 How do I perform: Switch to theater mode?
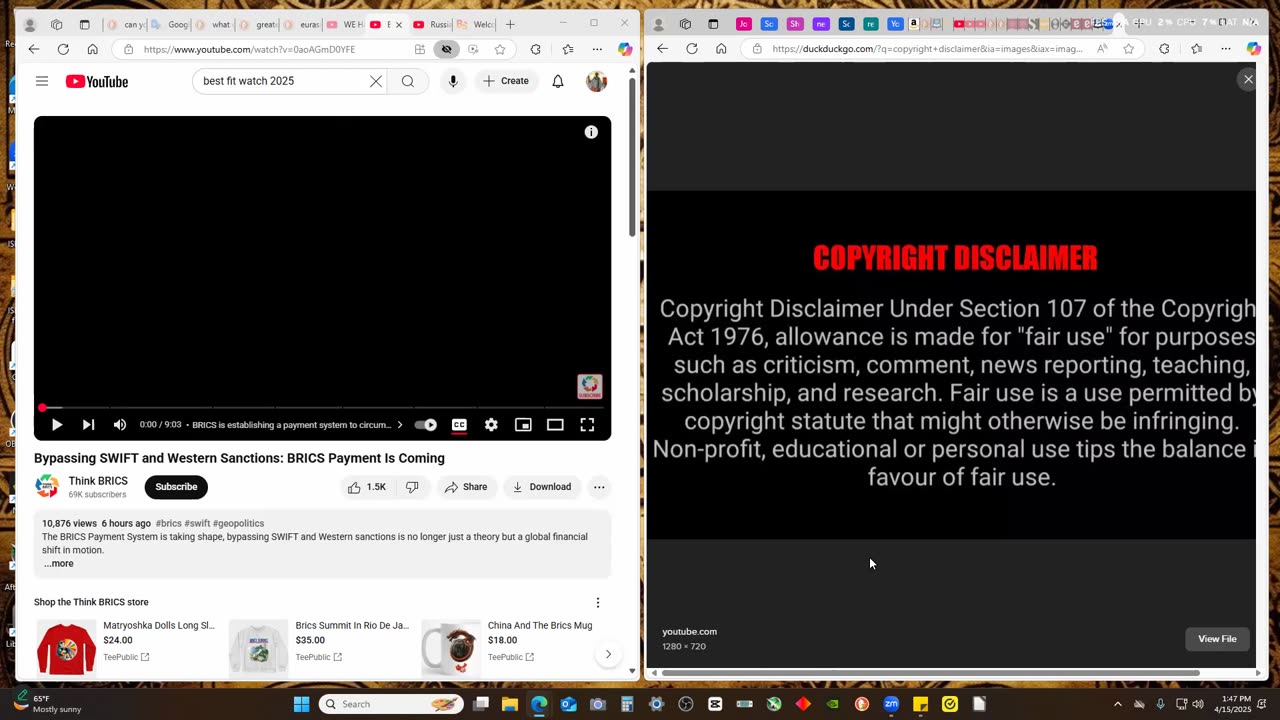[555, 425]
